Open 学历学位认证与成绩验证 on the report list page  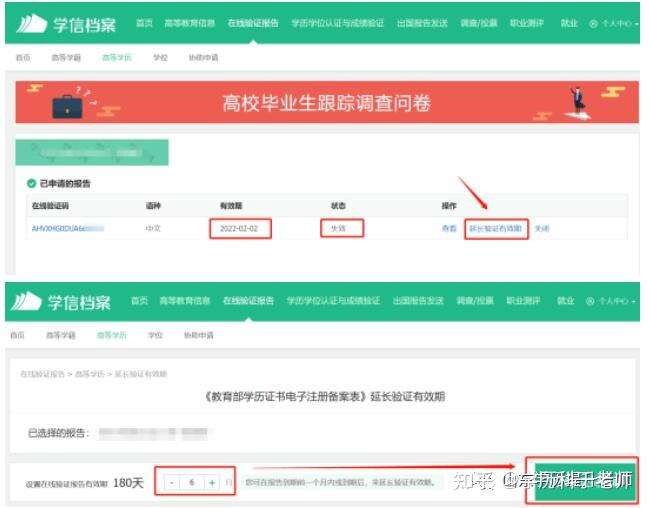point(337,23)
